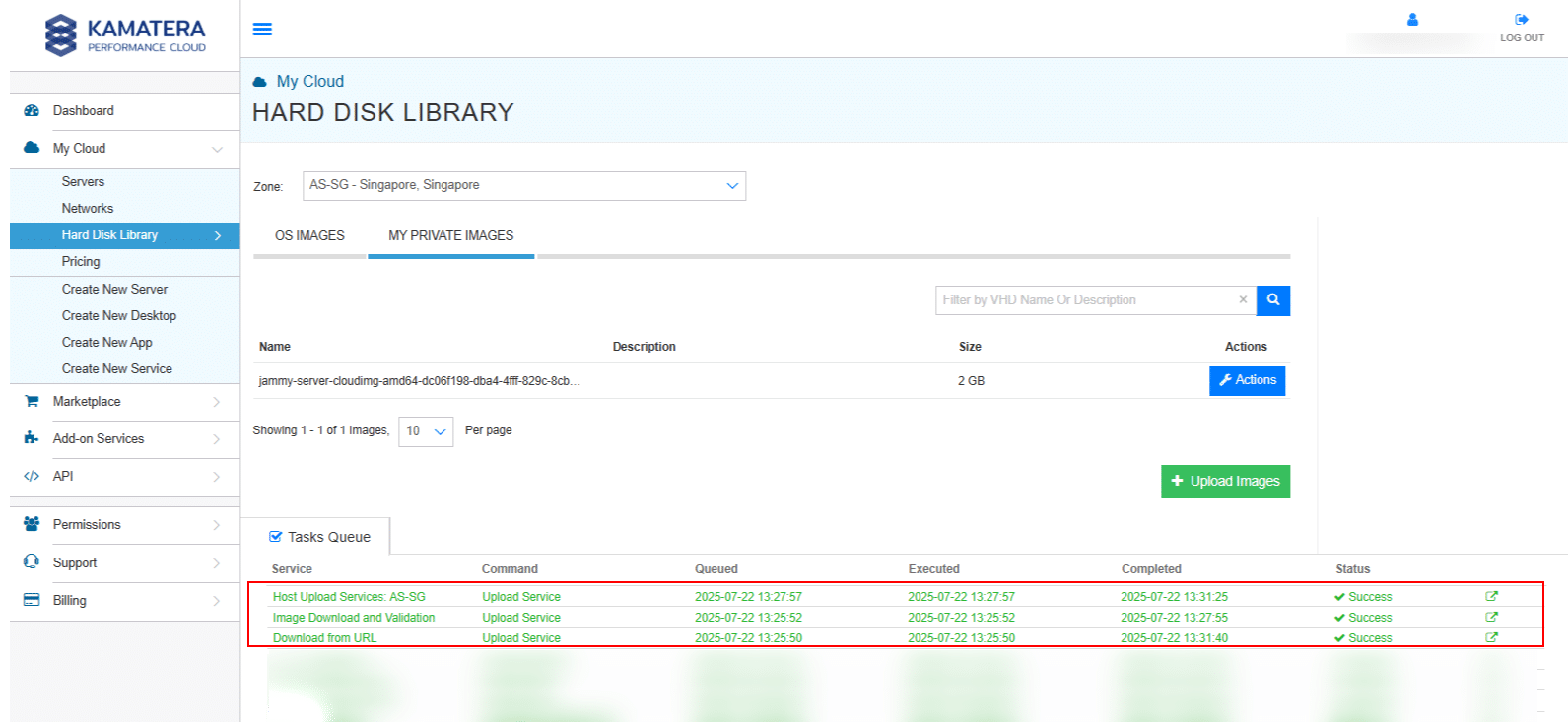This screenshot has width=1568, height=722.
Task: Click the Upload Images button
Action: point(1225,482)
